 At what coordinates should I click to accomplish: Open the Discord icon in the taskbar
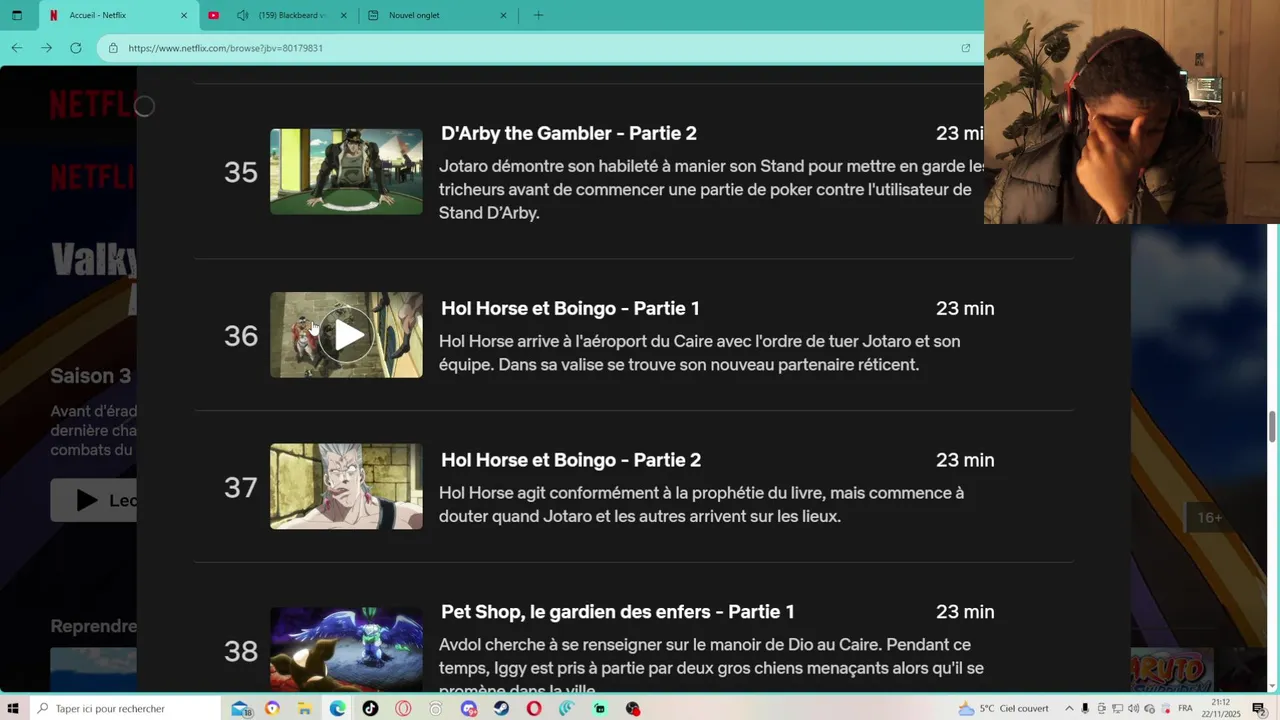pos(469,708)
